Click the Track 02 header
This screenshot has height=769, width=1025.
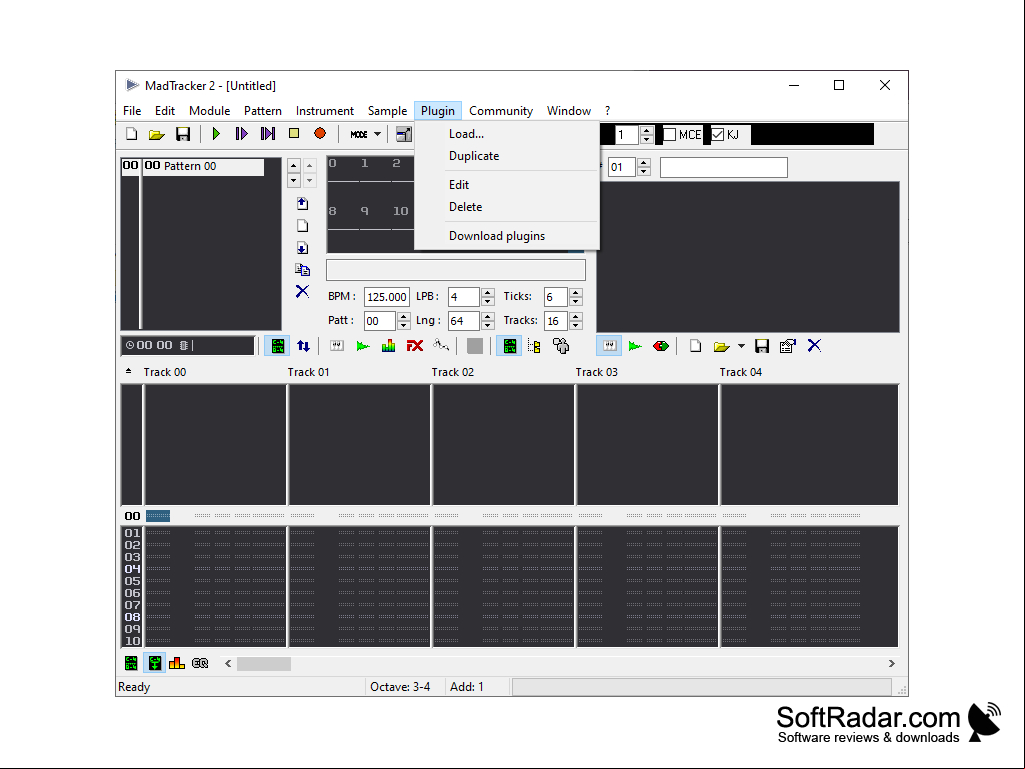tap(452, 372)
